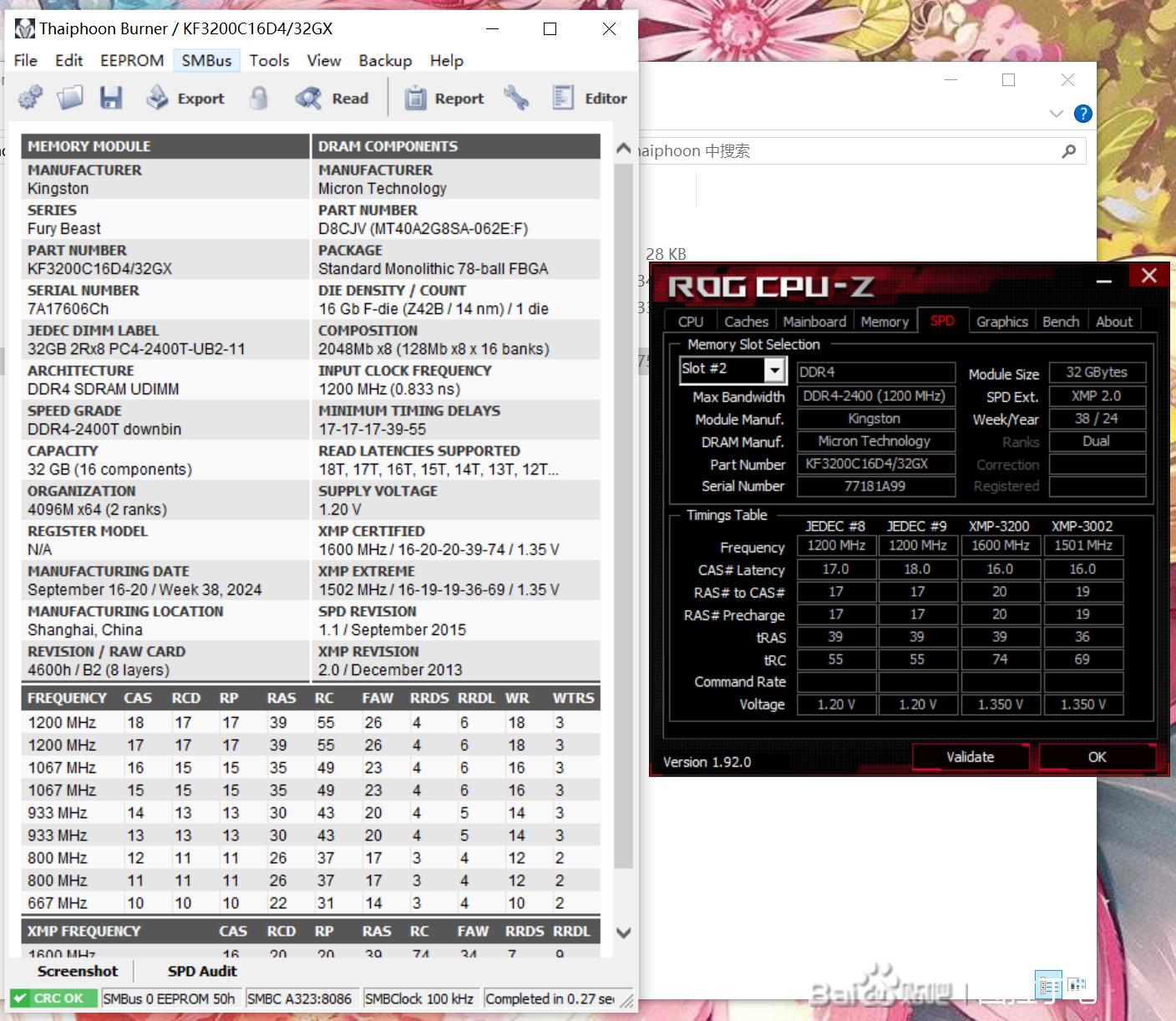Click the blue help icon in Explorer window
This screenshot has width=1176, height=1021.
pyautogui.click(x=1082, y=114)
